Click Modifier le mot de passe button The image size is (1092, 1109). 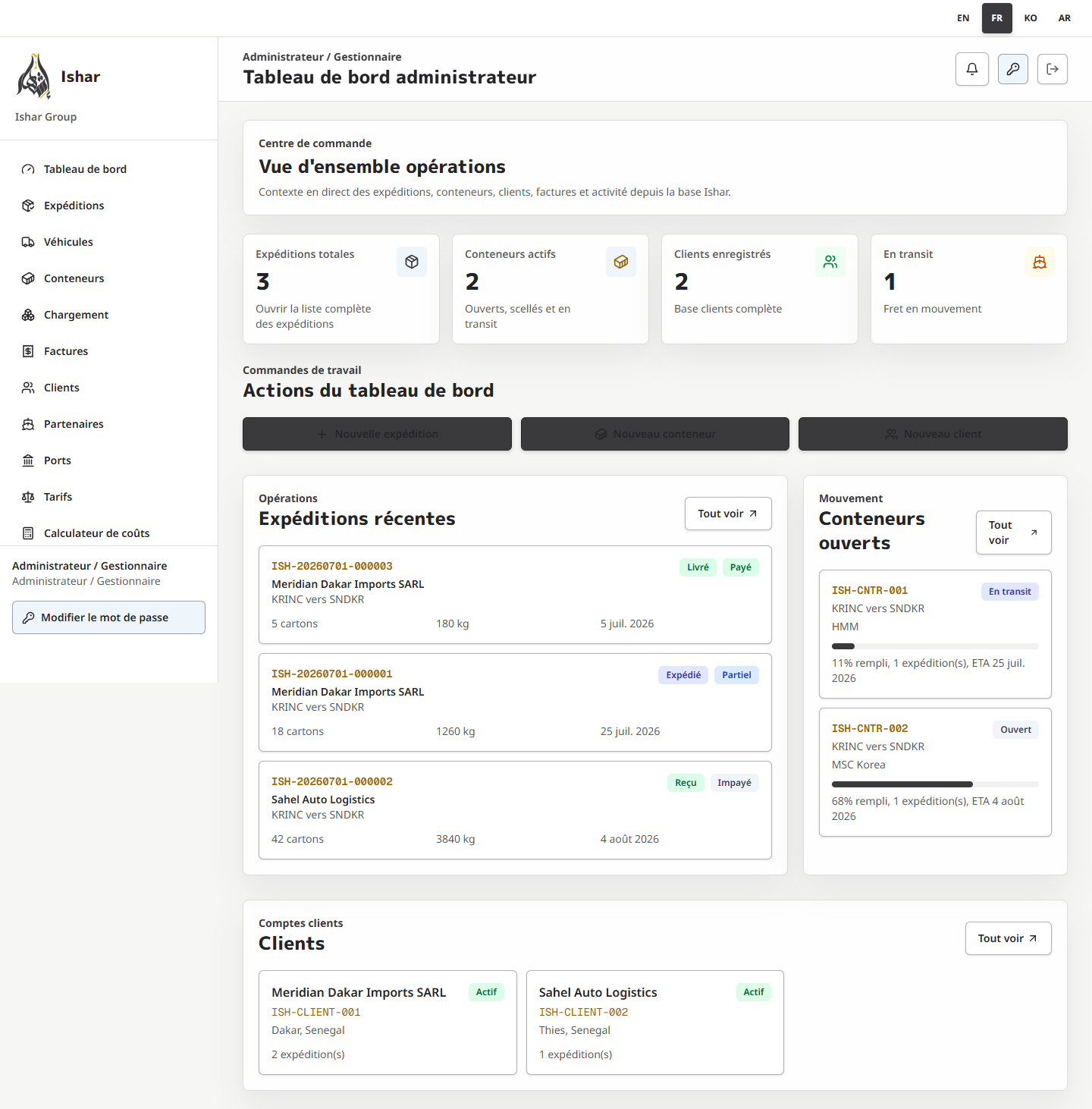pyautogui.click(x=108, y=617)
